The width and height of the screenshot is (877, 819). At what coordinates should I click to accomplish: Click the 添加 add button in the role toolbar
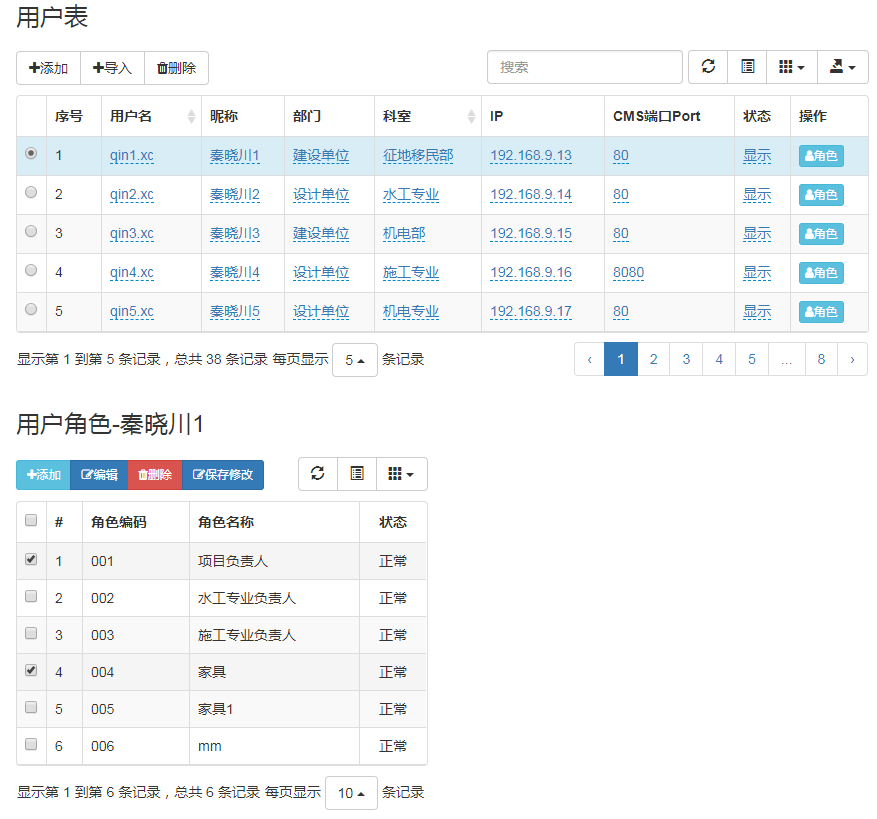42,474
